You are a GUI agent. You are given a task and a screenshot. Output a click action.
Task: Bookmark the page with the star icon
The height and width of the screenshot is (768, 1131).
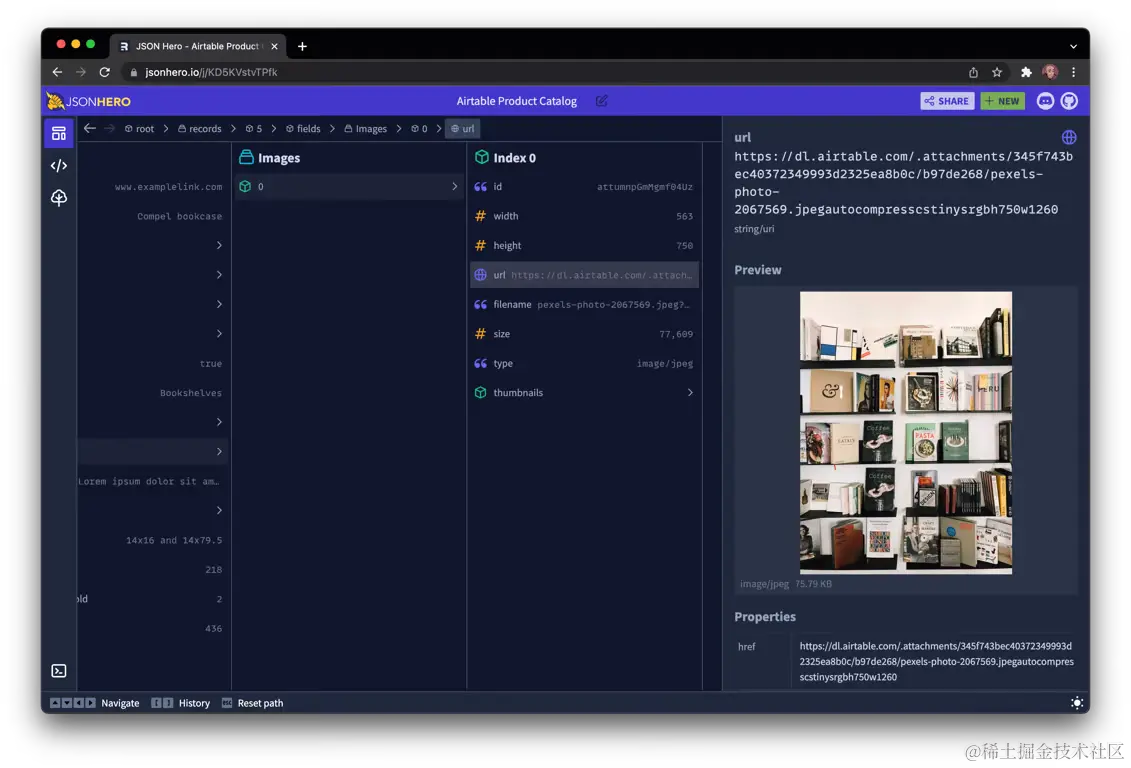997,72
